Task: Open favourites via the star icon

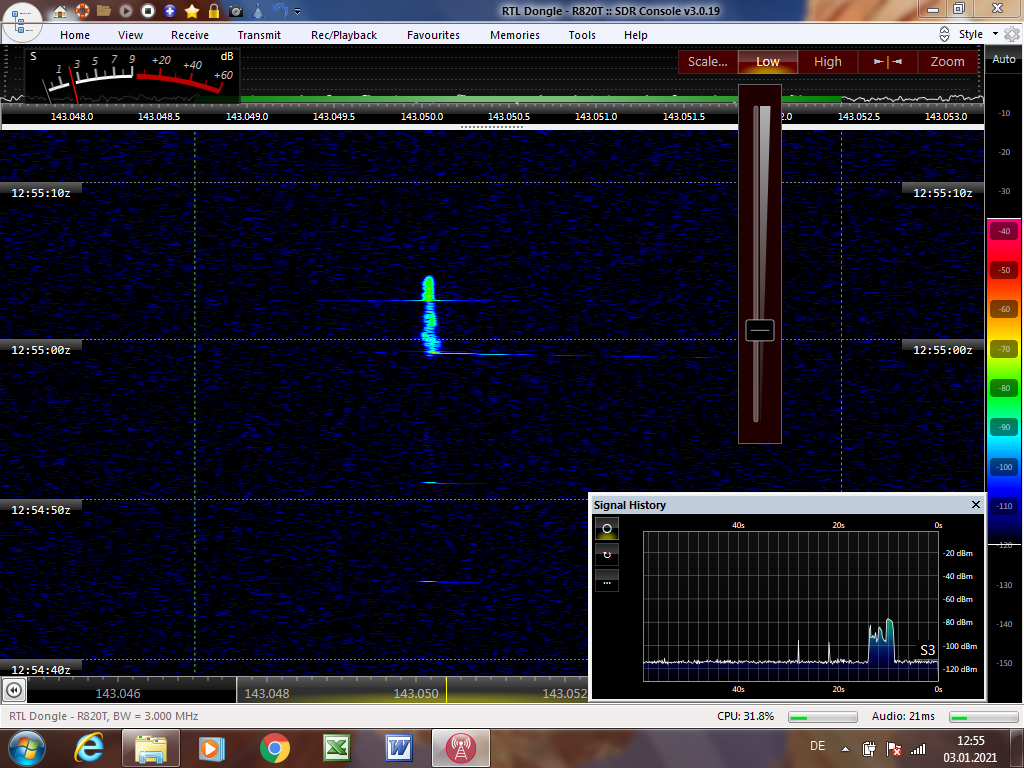Action: tap(192, 11)
